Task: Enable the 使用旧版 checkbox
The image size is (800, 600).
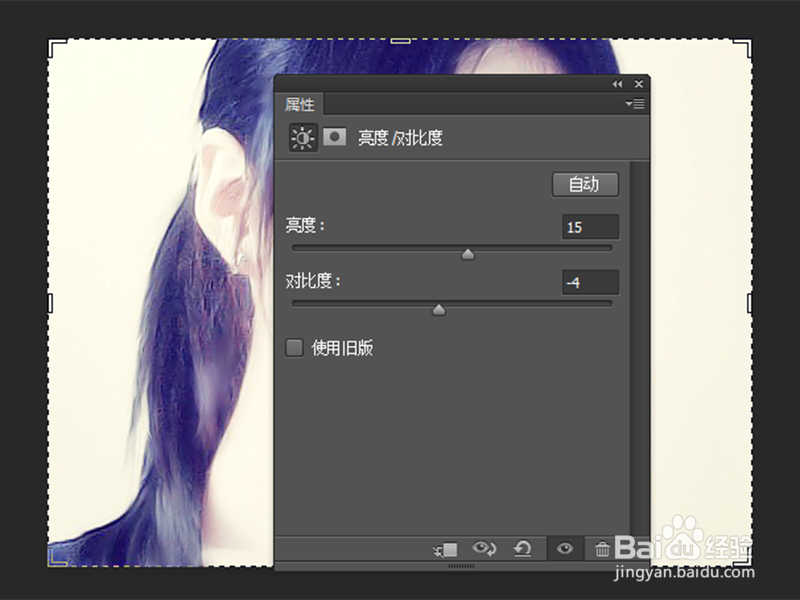Action: click(294, 348)
